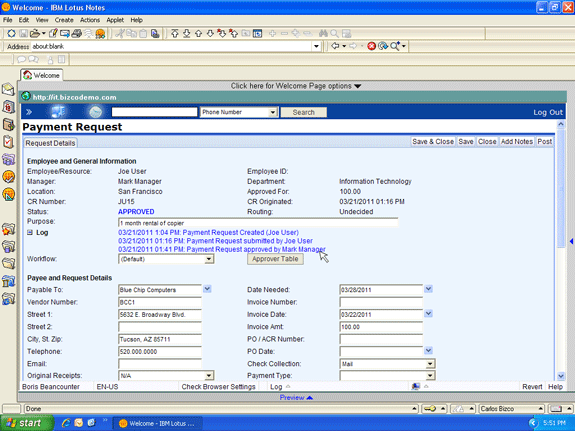Collapse the Log section
The width and height of the screenshot is (575, 431).
pos(30,233)
